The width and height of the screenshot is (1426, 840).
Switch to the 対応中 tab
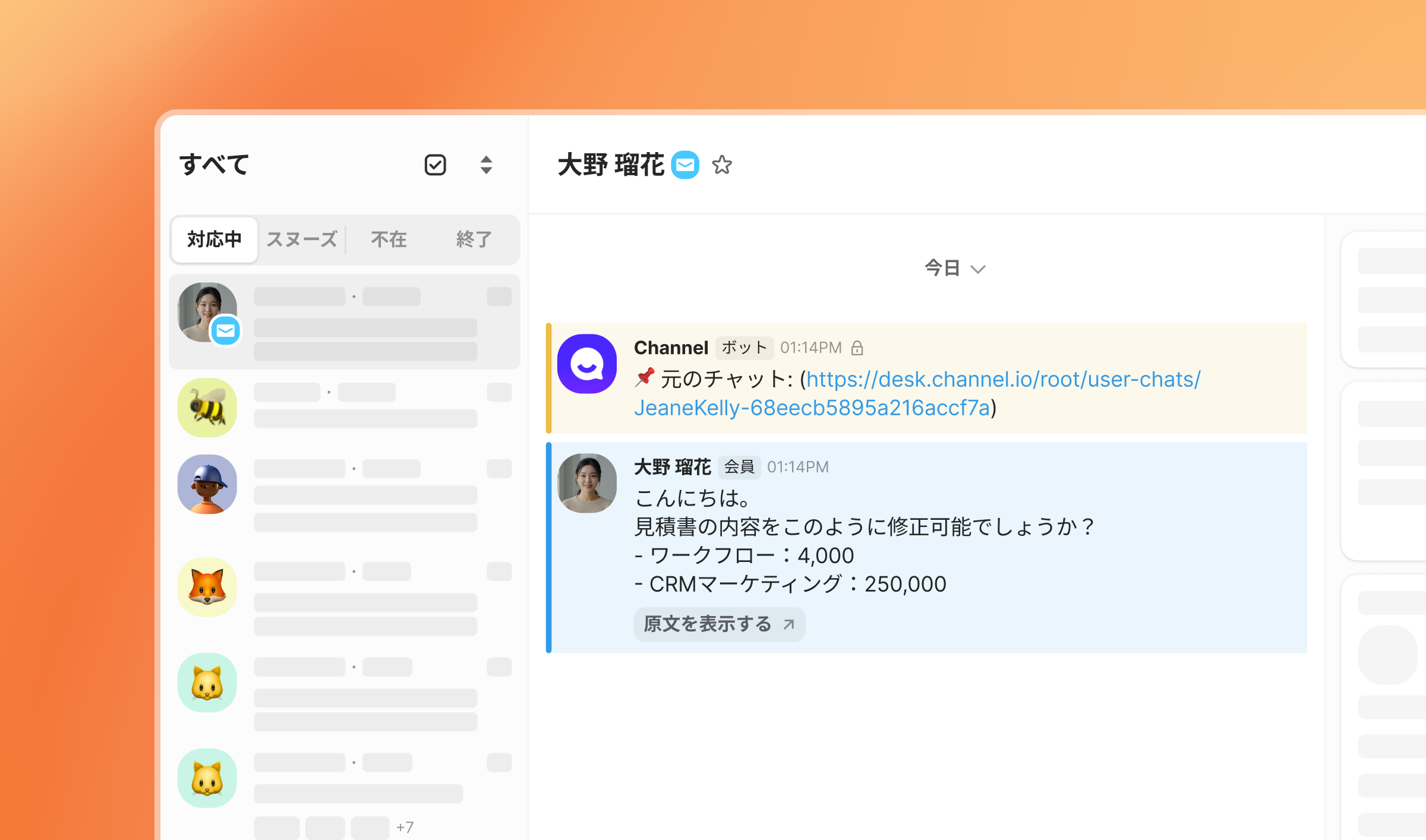pyautogui.click(x=214, y=239)
